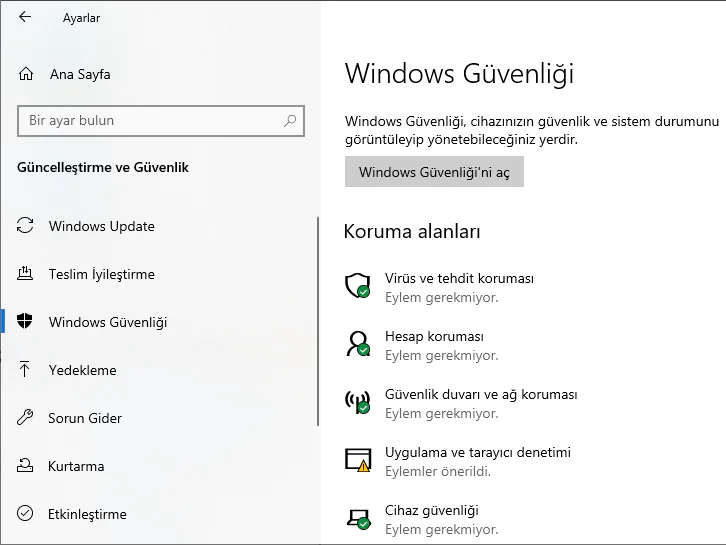Open Cihaz güvenliği

432,511
